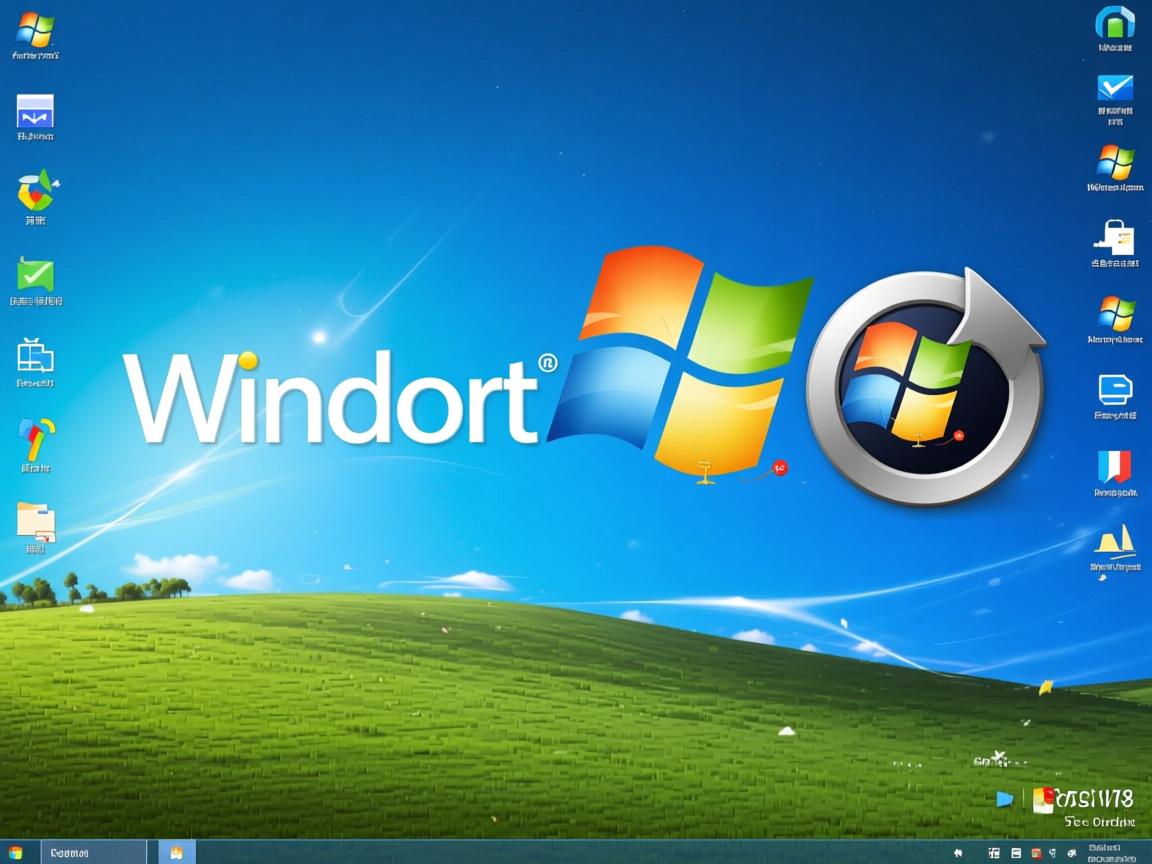Open the blue window-layout shortcut on left desktop
Viewport: 1152px width, 864px height.
pos(36,356)
